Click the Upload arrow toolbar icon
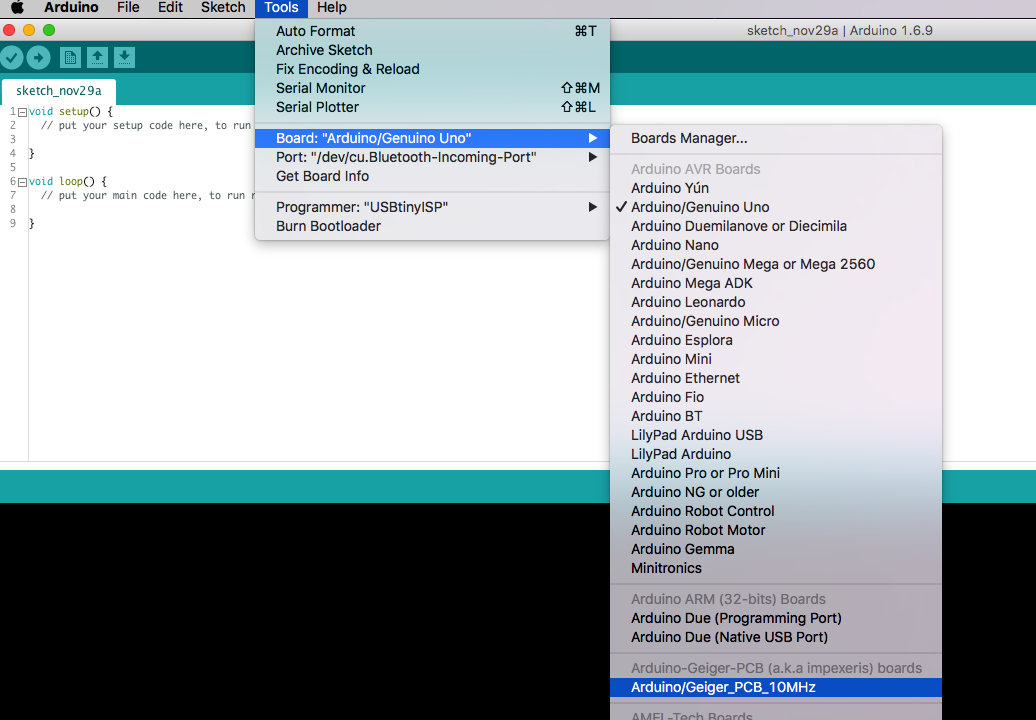Viewport: 1036px width, 720px height. tap(38, 58)
